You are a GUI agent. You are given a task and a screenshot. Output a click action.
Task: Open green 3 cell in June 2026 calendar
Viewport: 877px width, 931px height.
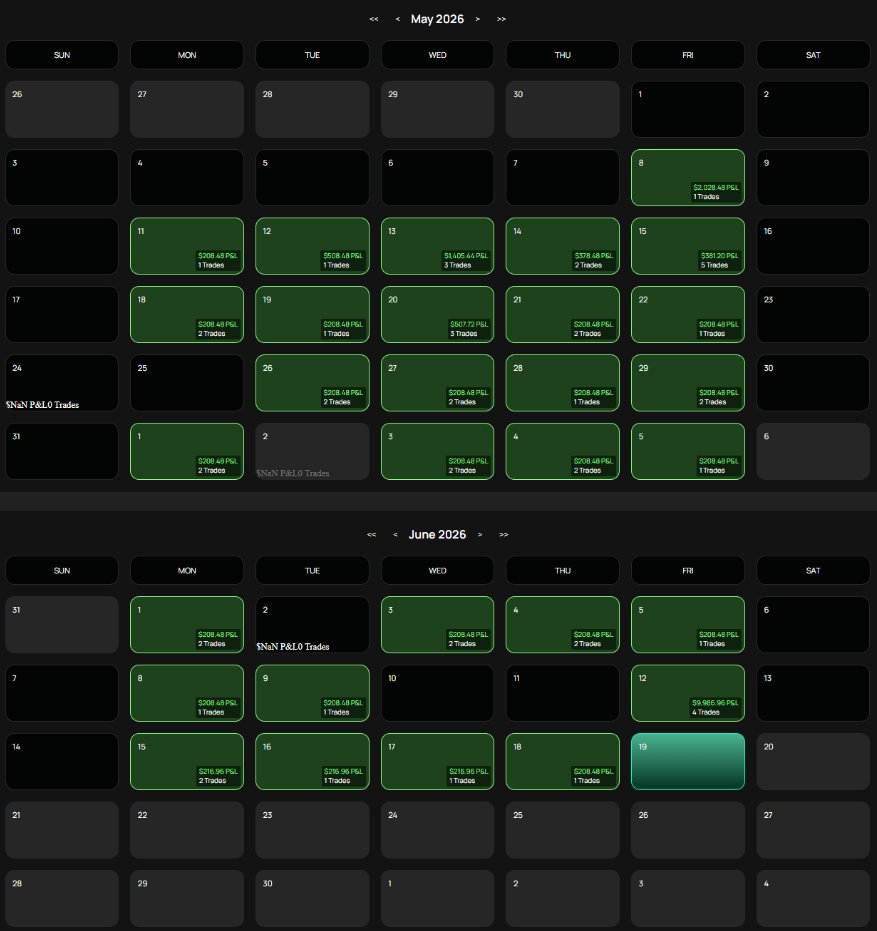pyautogui.click(x=437, y=625)
